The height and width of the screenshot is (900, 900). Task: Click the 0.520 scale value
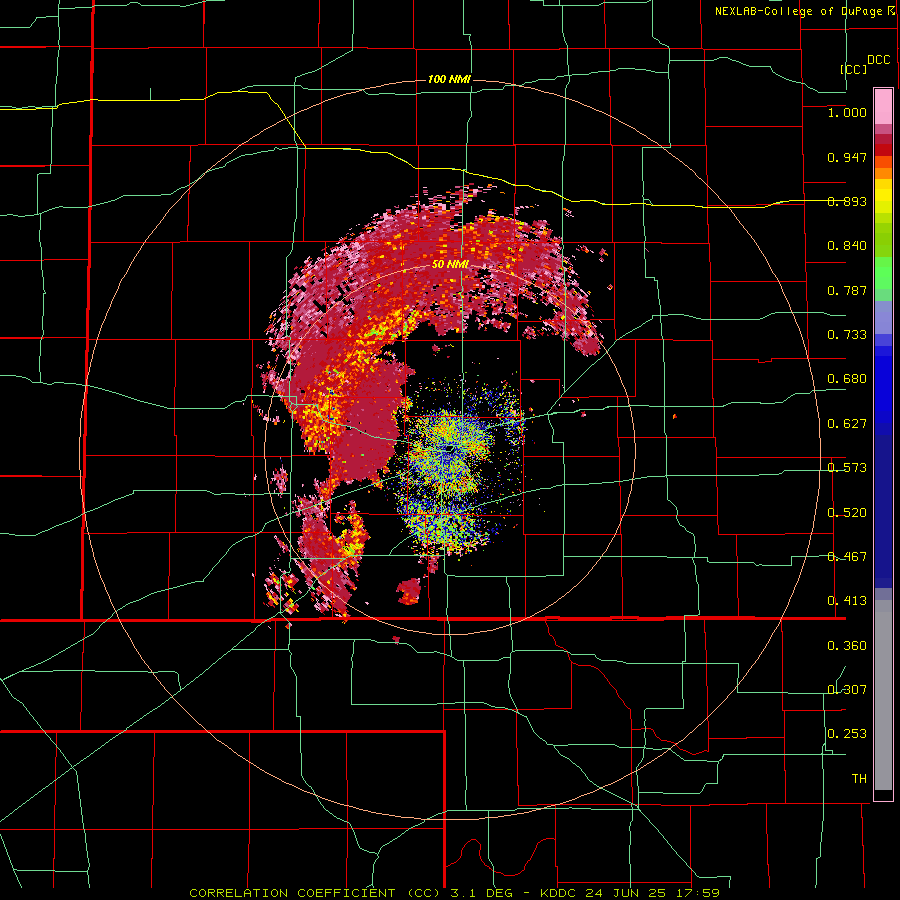[847, 513]
